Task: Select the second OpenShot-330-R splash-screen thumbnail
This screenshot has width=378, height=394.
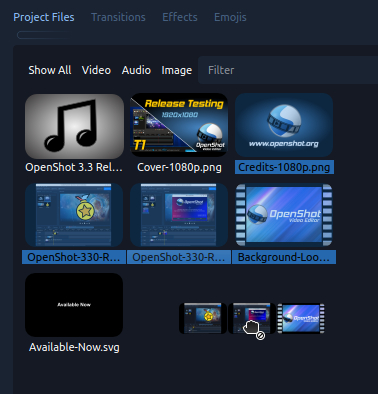Action: 179,215
